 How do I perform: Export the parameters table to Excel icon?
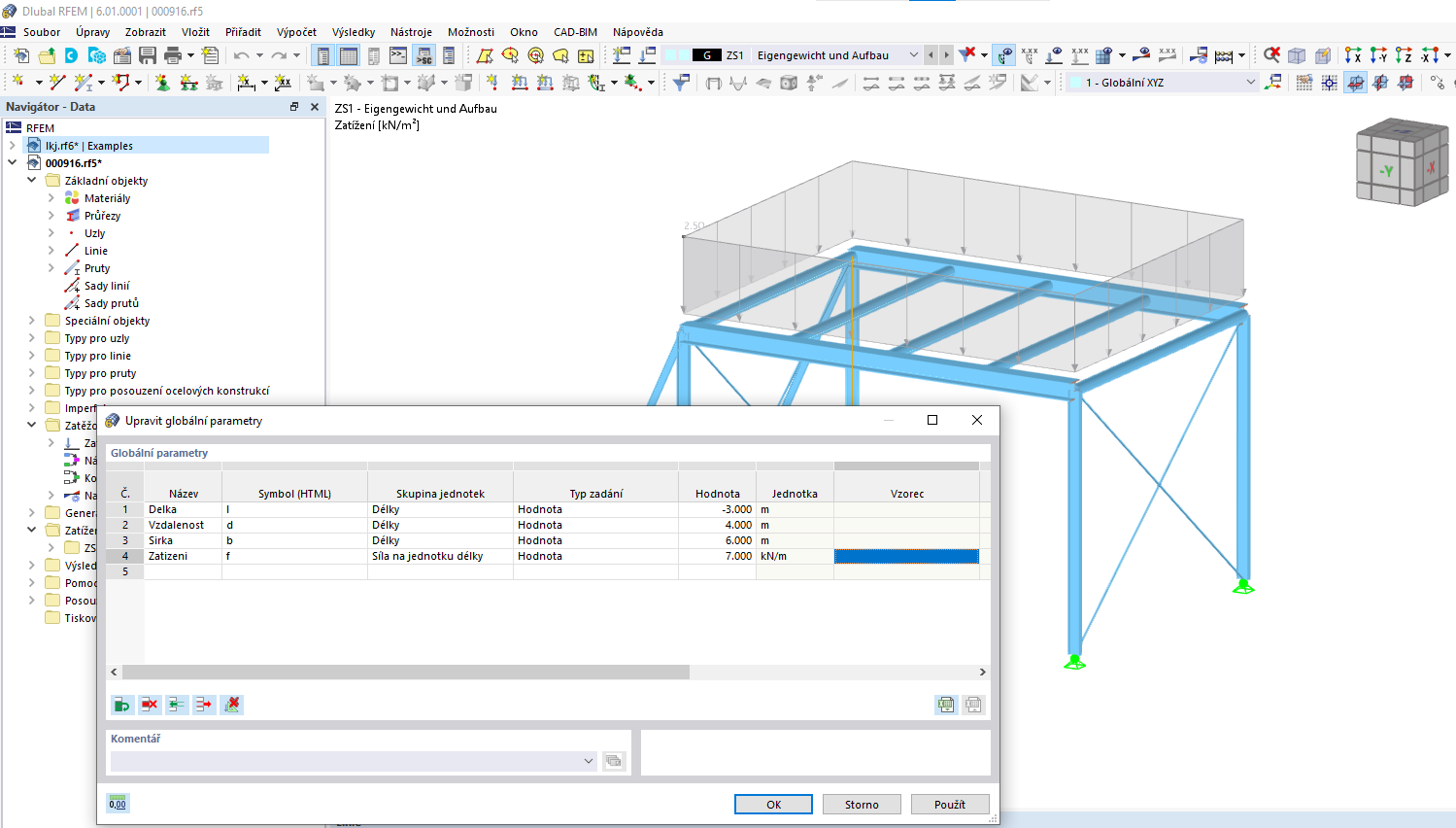pos(946,705)
